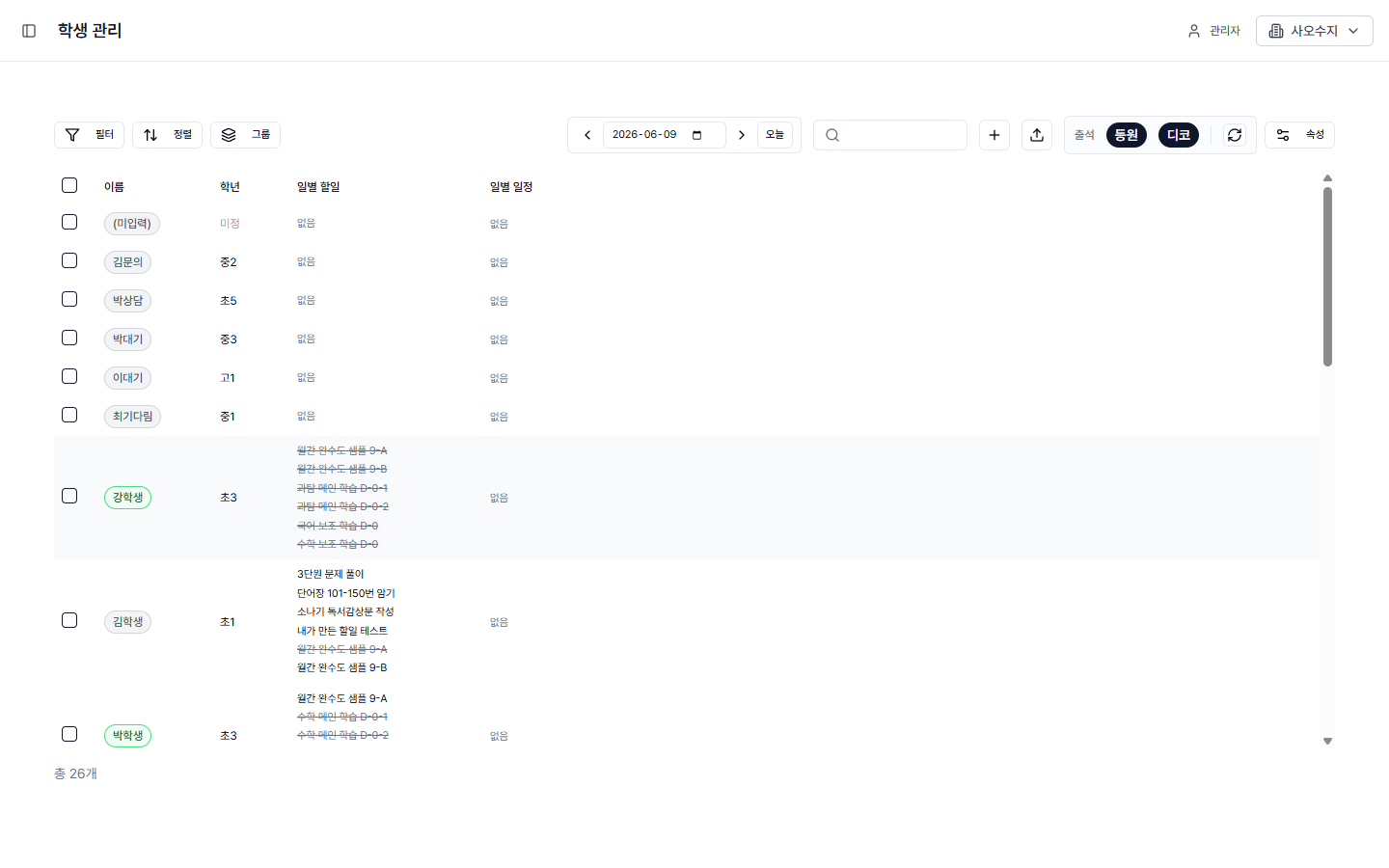Open the 사오수지 organization dropdown

pyautogui.click(x=1314, y=31)
